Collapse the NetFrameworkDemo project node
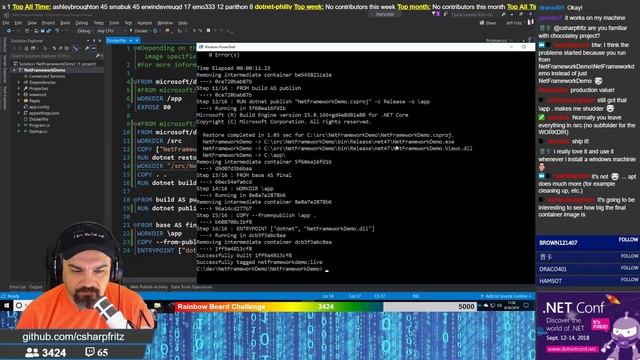Image resolution: width=640 pixels, height=360 pixels. [14, 70]
